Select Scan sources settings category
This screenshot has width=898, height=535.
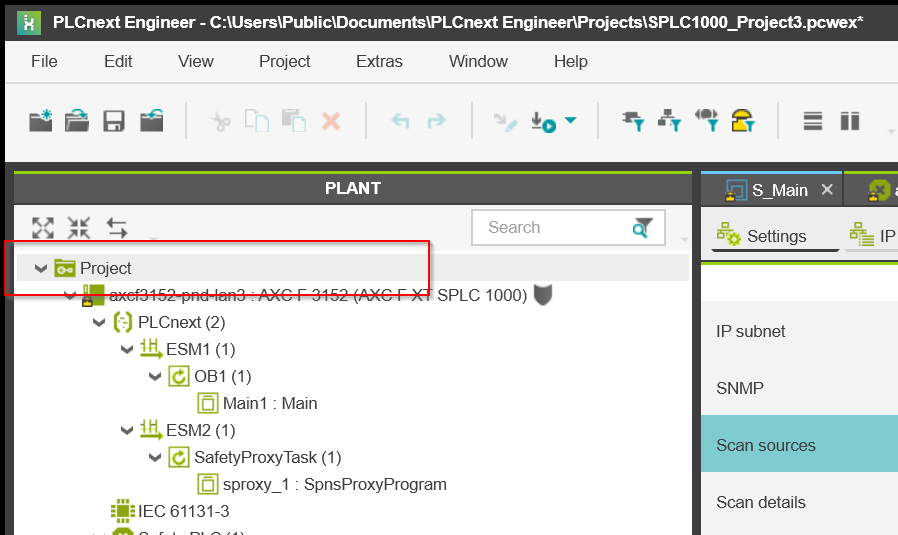click(799, 444)
